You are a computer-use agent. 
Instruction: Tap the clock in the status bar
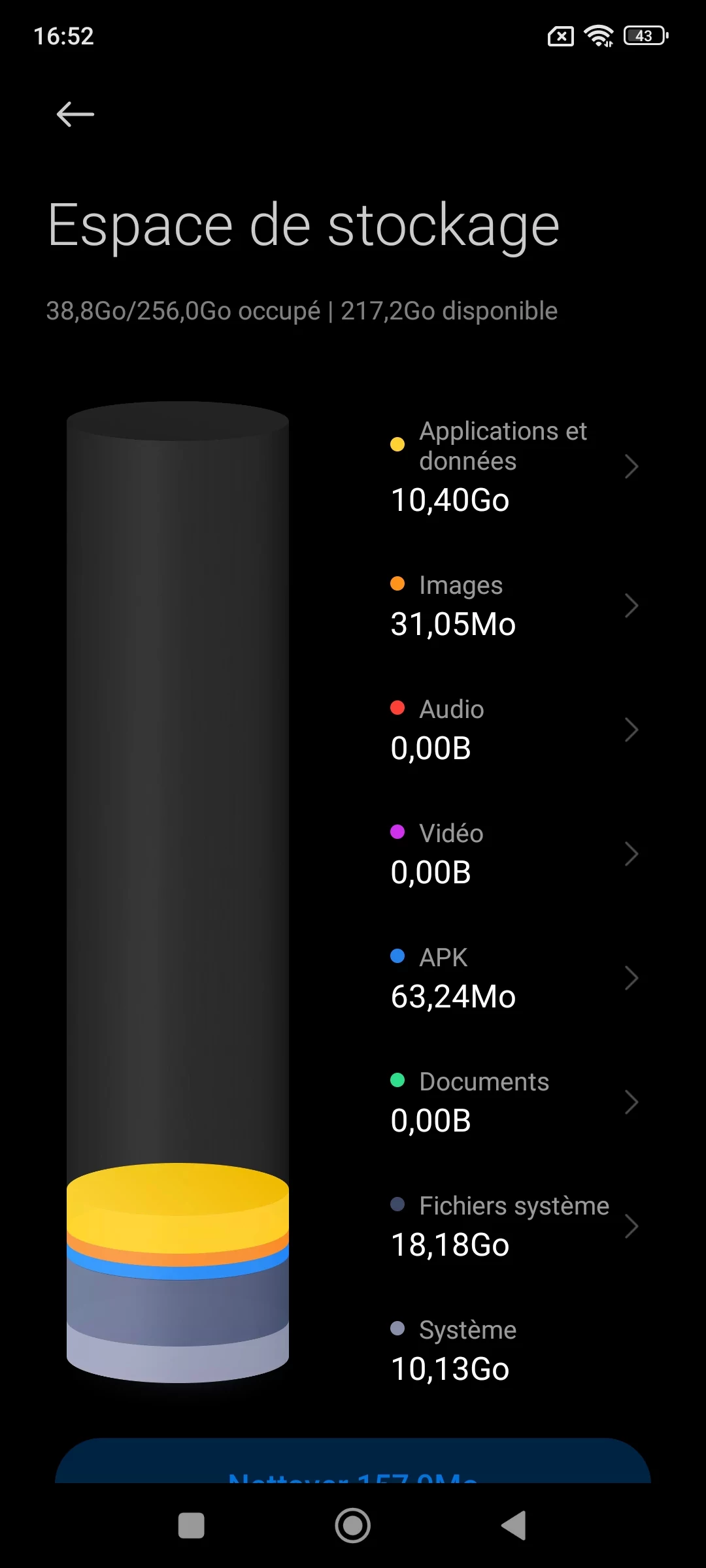tap(63, 36)
